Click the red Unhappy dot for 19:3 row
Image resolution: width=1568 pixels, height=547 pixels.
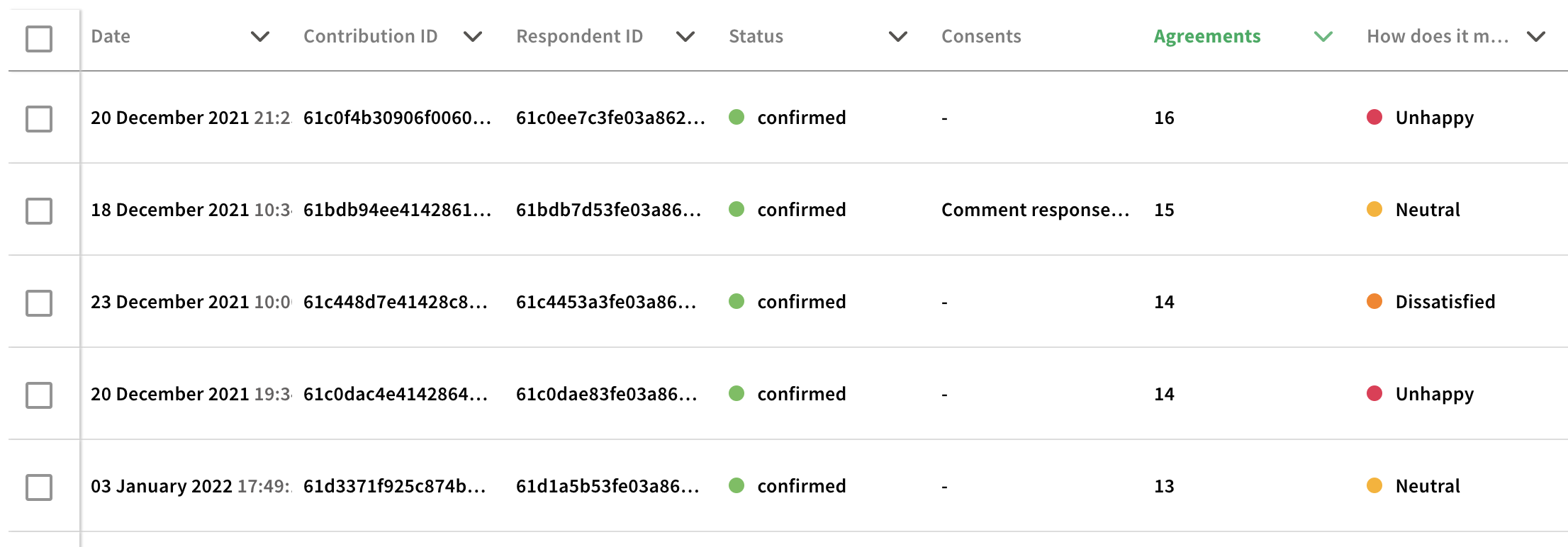[x=1374, y=393]
